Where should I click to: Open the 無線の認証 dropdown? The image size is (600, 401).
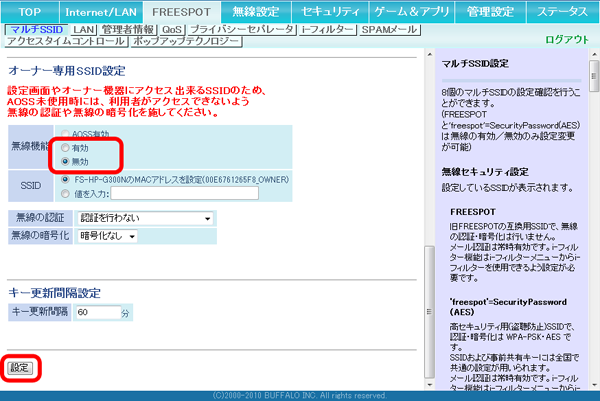[145, 218]
